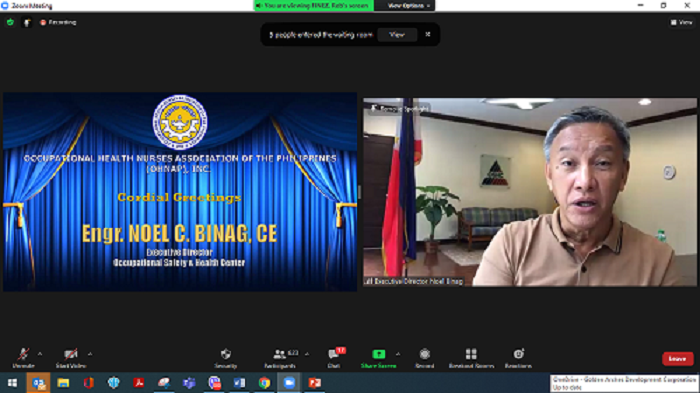Click the green Share Screen icon
Viewport: 700px width, 393px height.
(378, 354)
